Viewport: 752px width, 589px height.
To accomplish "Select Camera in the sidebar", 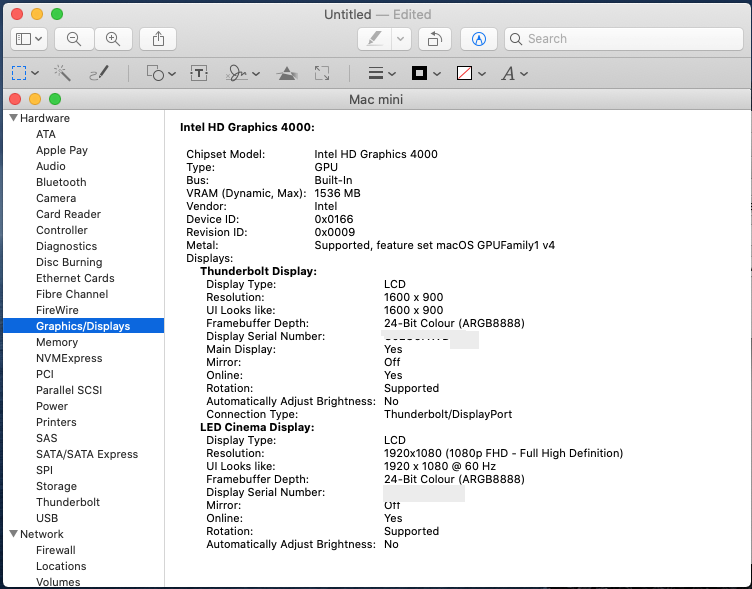I will (56, 198).
